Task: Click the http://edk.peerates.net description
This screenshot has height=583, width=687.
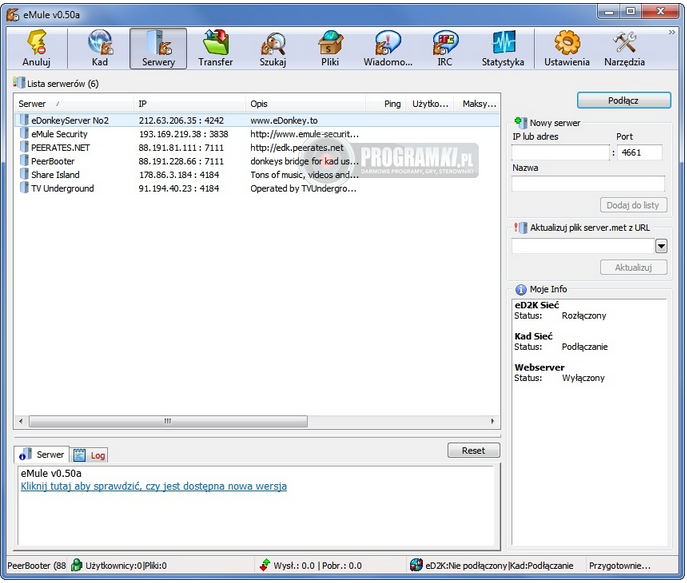Action: point(297,148)
